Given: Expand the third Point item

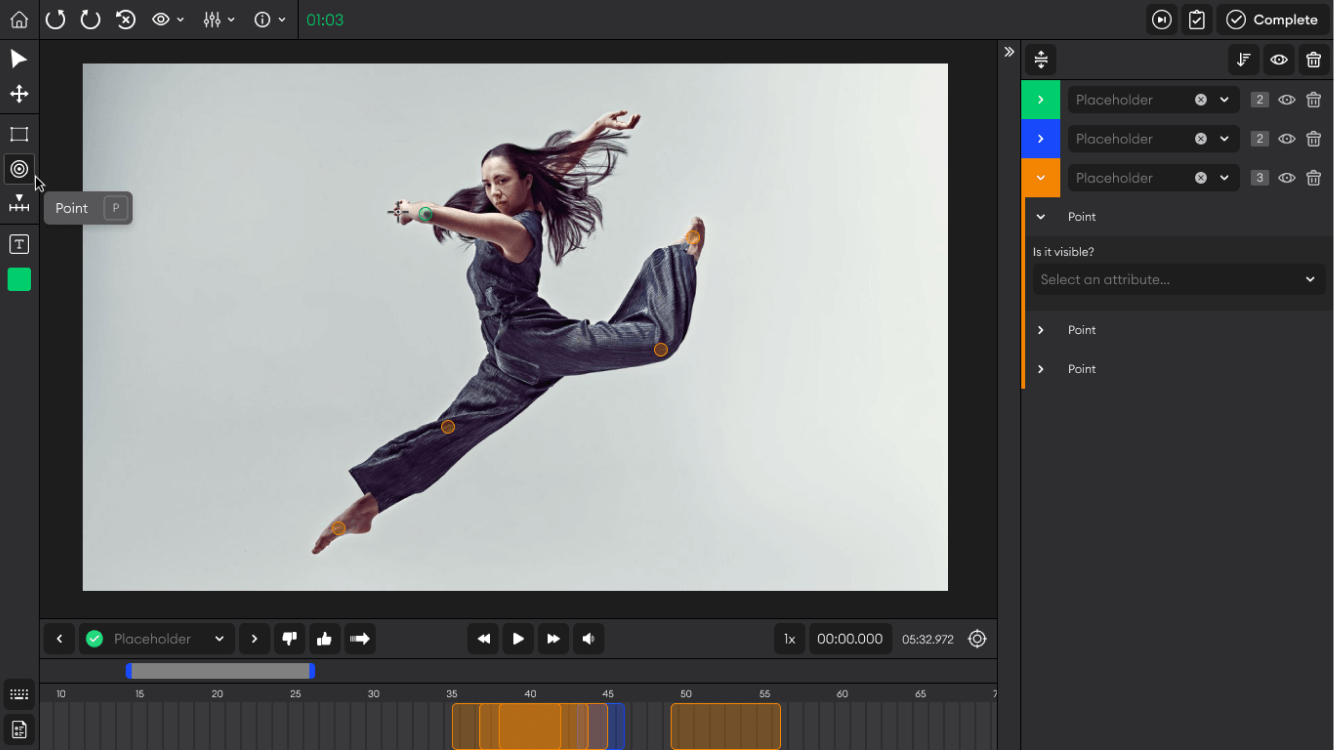Looking at the screenshot, I should point(1041,369).
